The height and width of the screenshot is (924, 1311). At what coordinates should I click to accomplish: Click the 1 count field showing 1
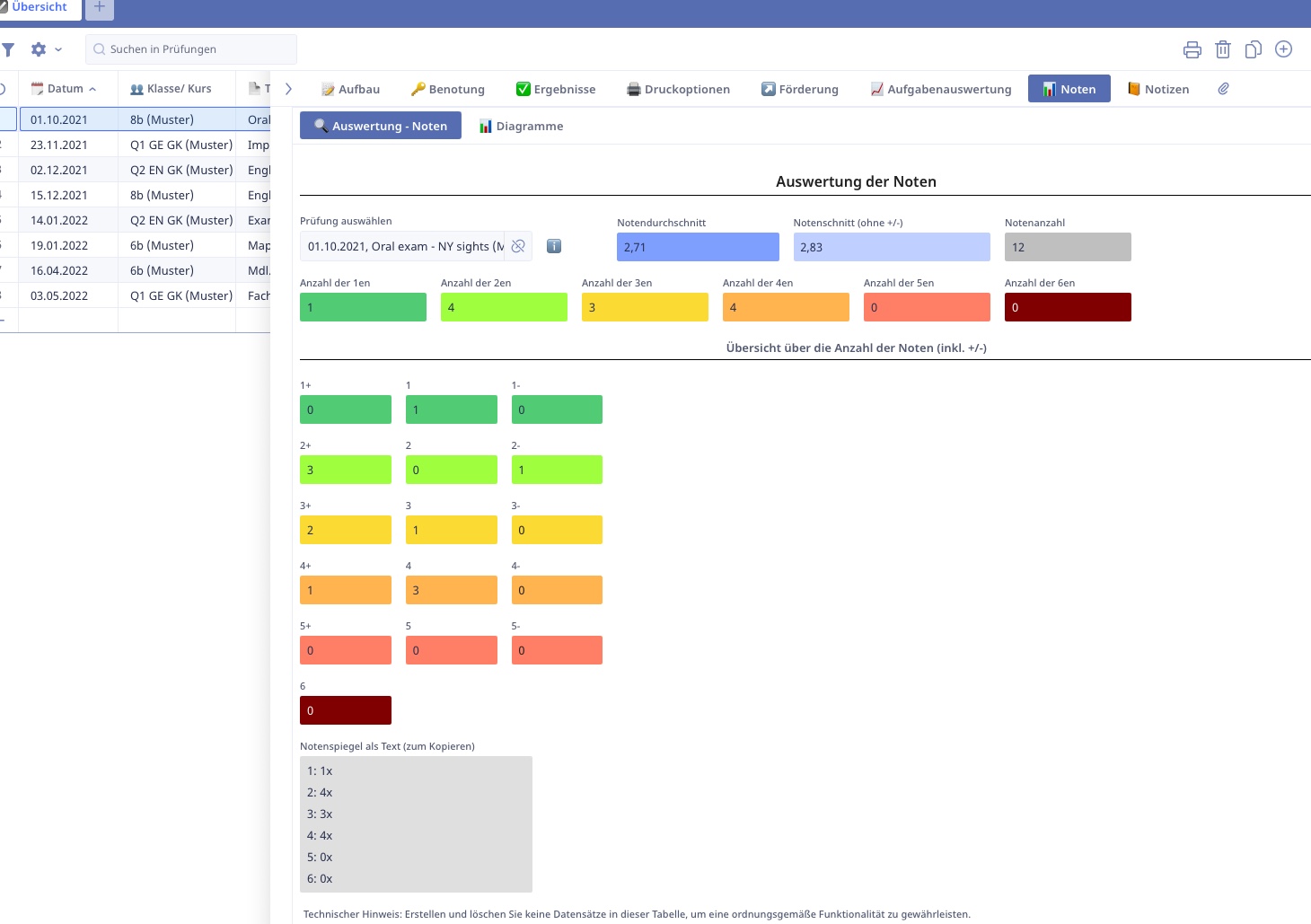(452, 409)
